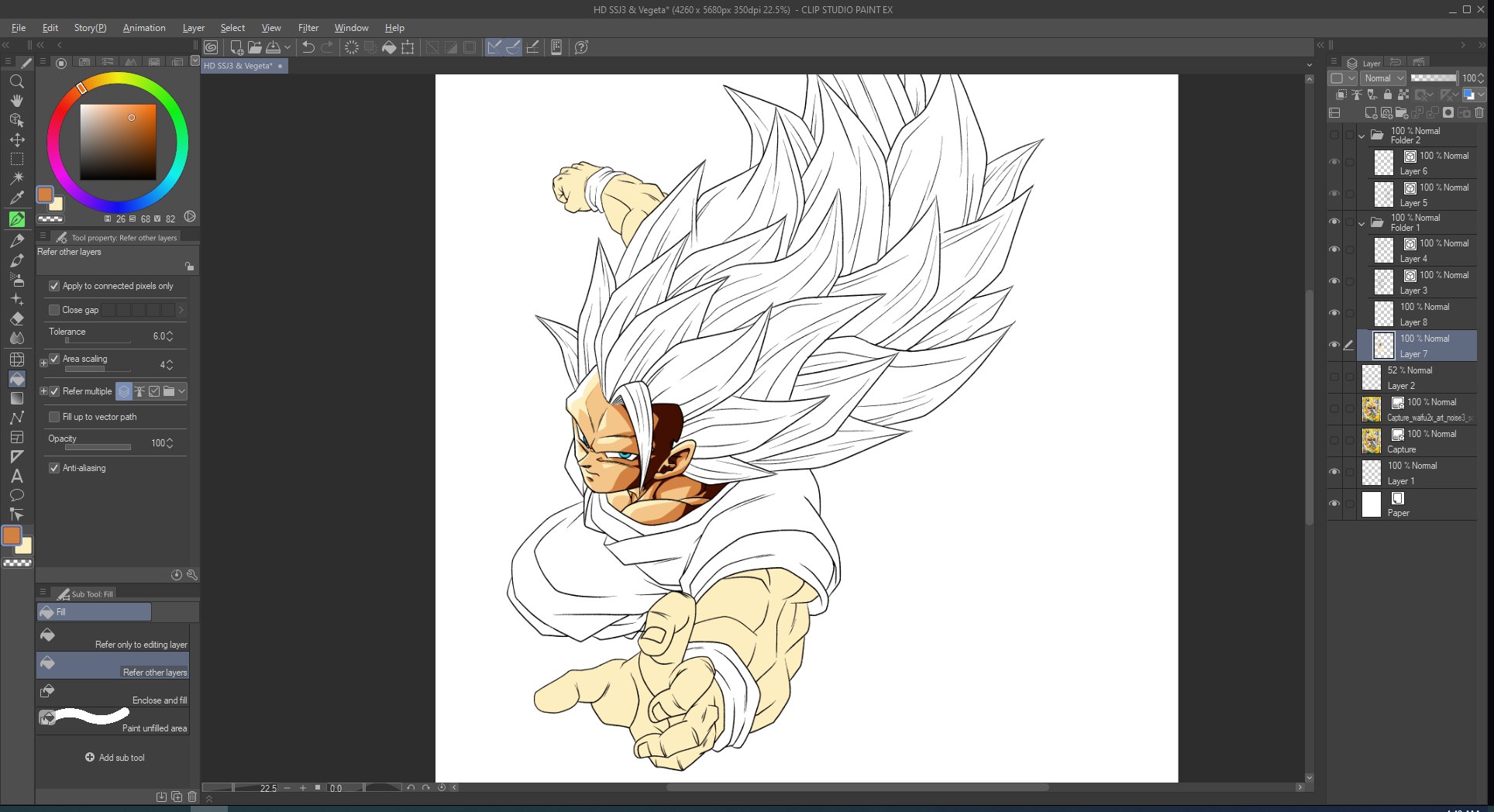The width and height of the screenshot is (1494, 812).
Task: Click the New document icon
Action: point(236,47)
